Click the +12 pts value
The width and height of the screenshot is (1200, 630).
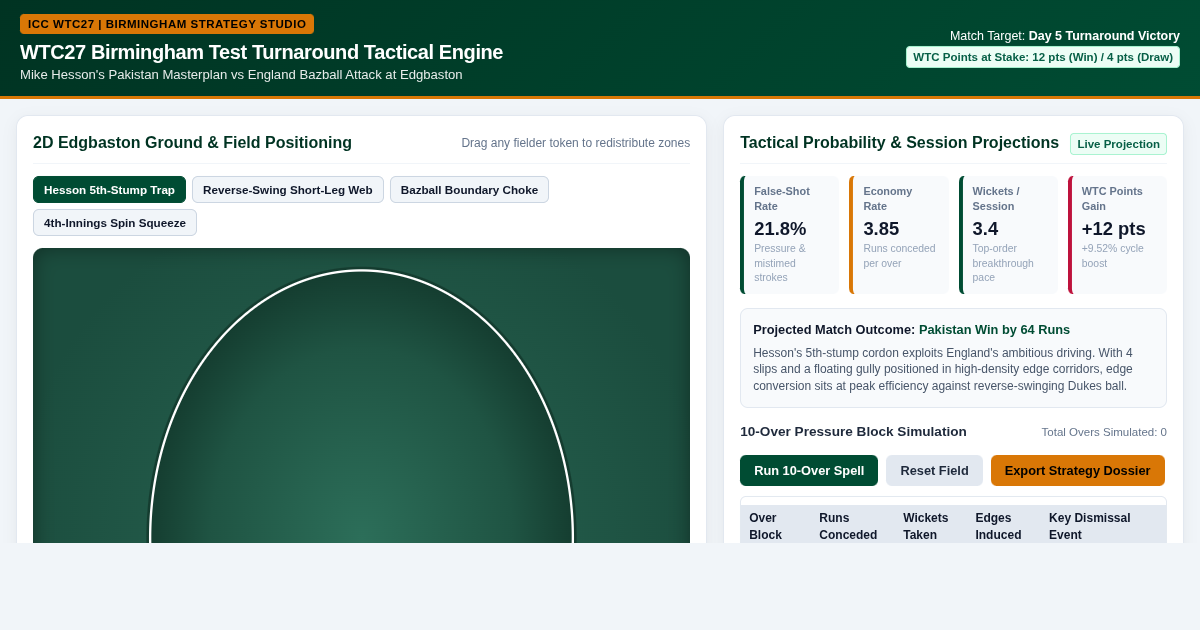point(1113,229)
